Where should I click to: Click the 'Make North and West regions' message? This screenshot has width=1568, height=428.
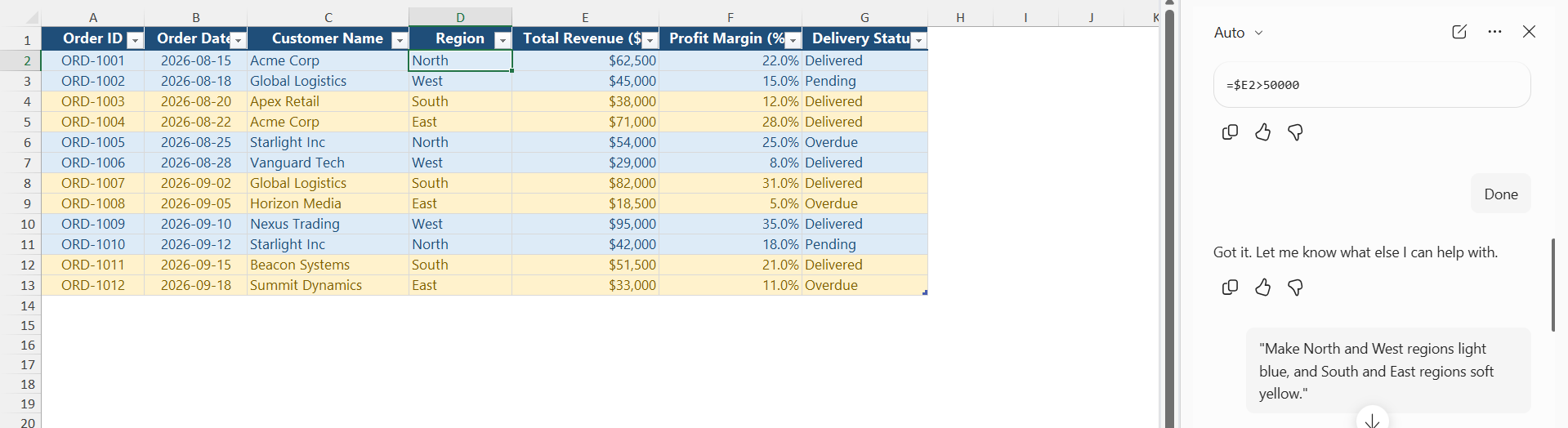[1388, 371]
